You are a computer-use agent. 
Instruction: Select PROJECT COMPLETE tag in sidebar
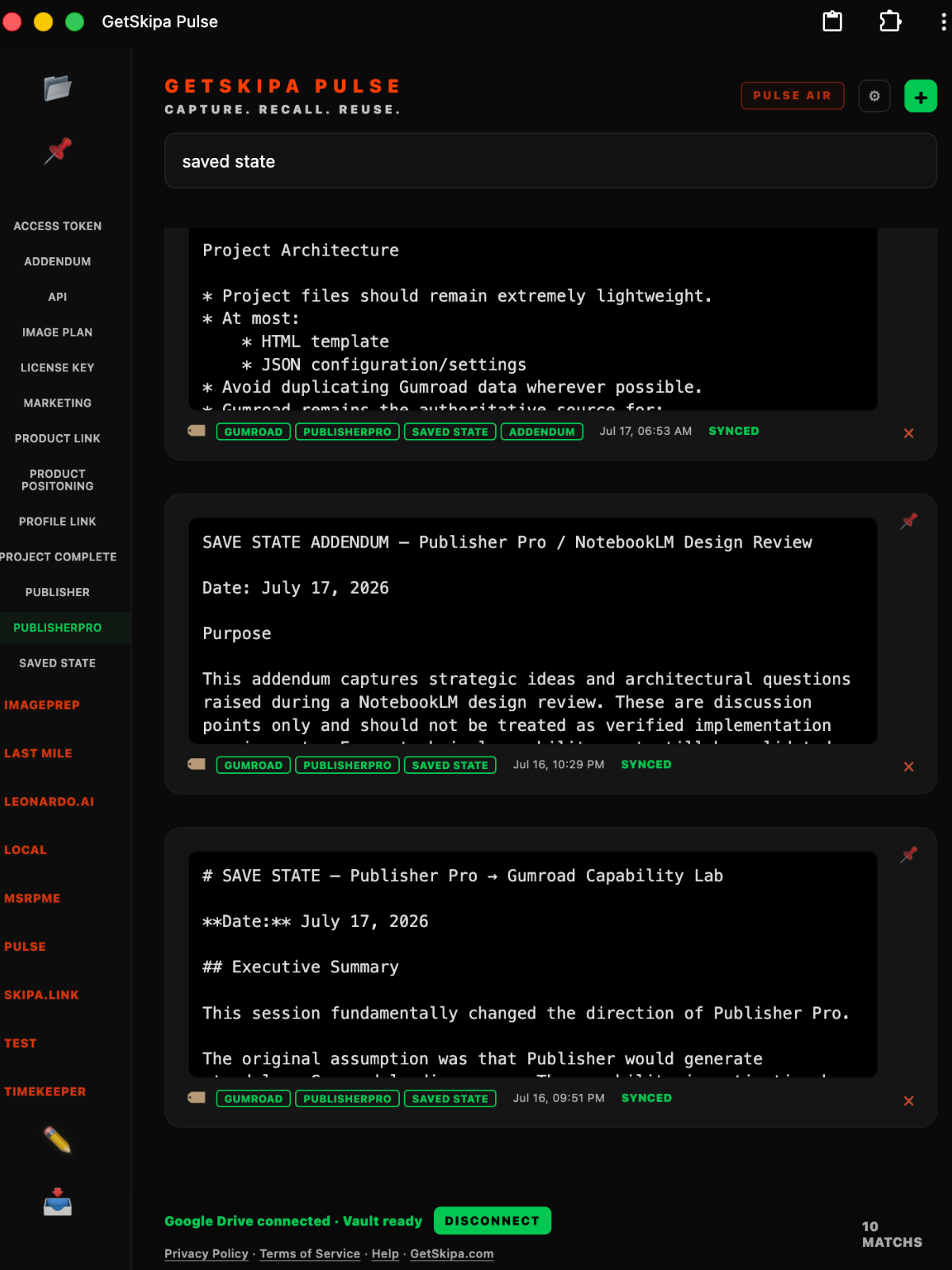(57, 556)
